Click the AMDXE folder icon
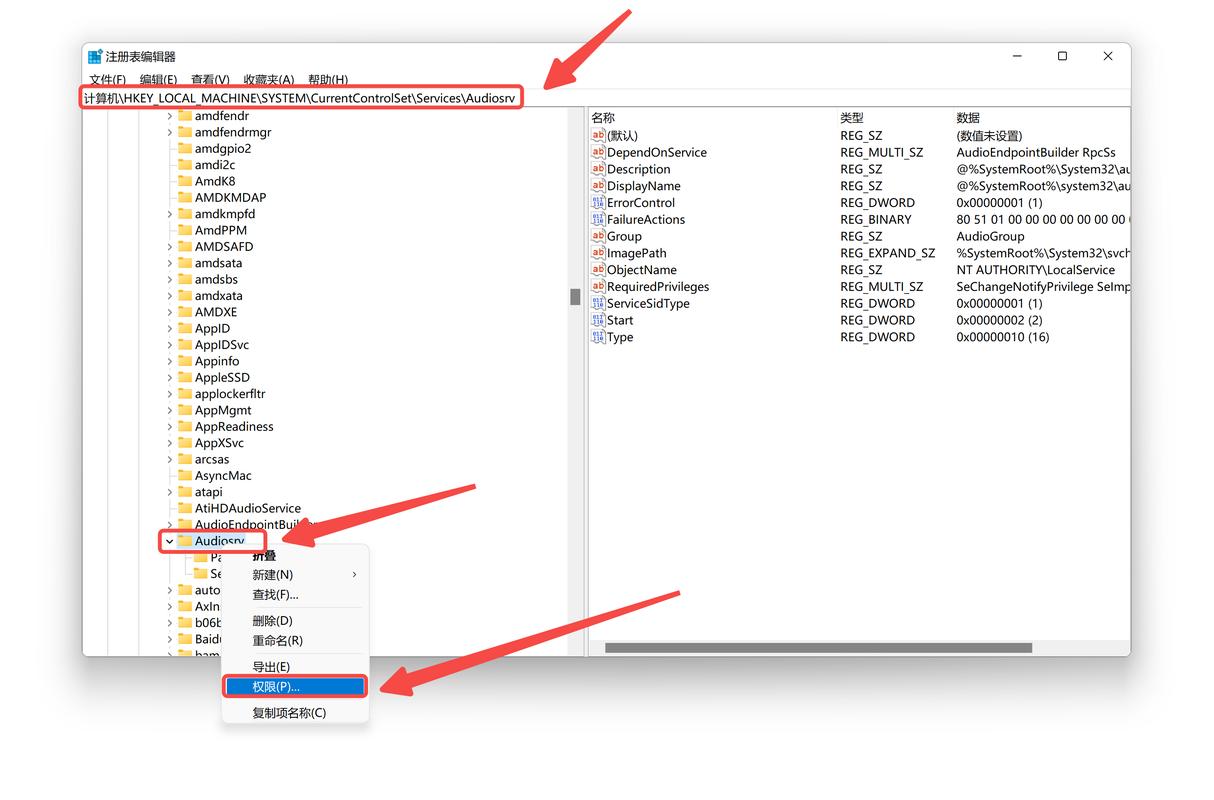This screenshot has height=800, width=1214. tap(185, 312)
